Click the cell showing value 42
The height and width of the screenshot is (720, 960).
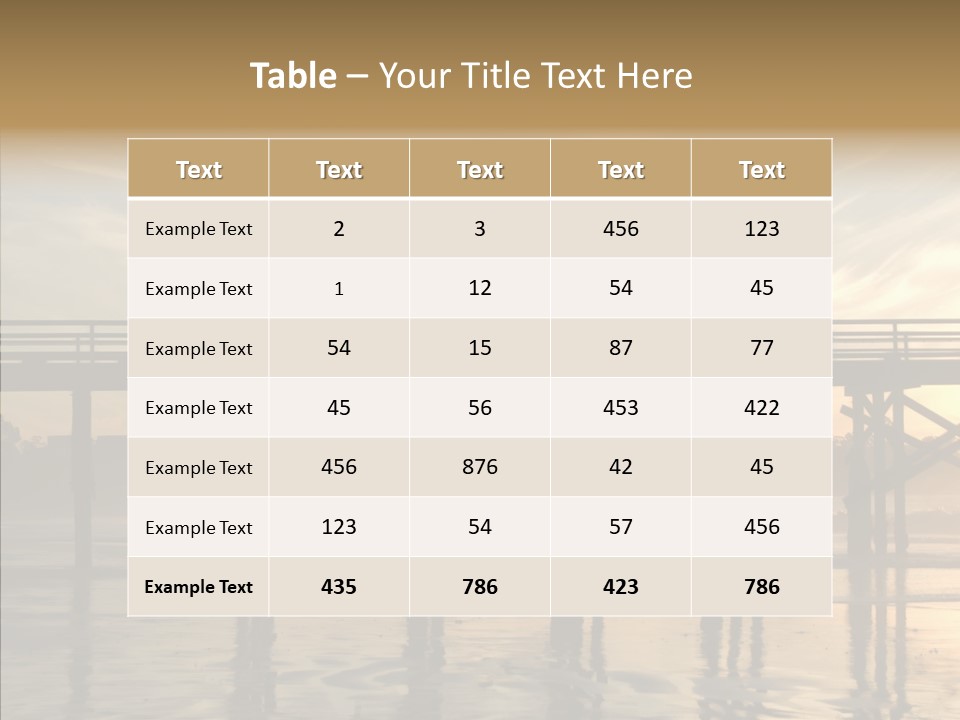point(621,467)
